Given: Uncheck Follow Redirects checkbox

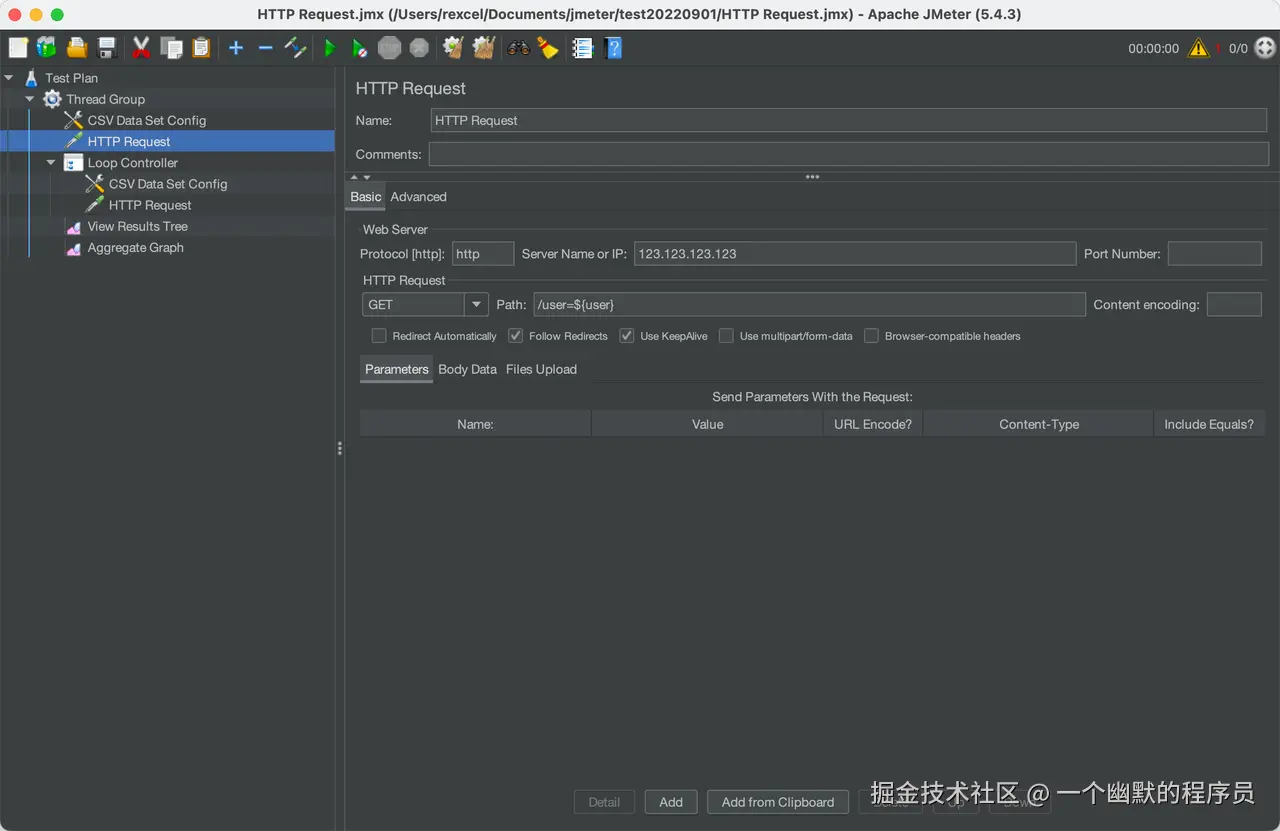Looking at the screenshot, I should point(515,336).
